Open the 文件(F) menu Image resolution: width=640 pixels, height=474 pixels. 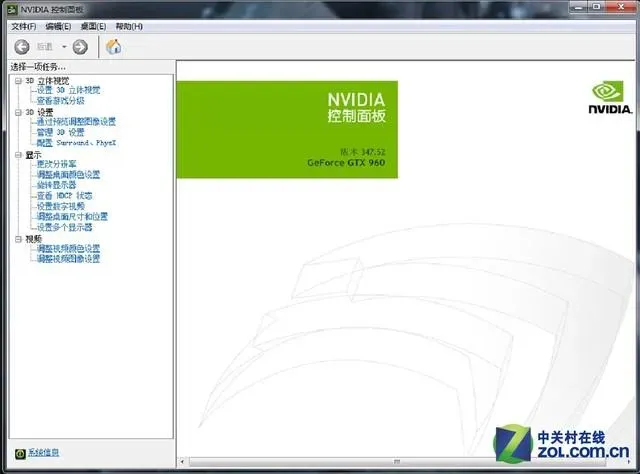23,27
